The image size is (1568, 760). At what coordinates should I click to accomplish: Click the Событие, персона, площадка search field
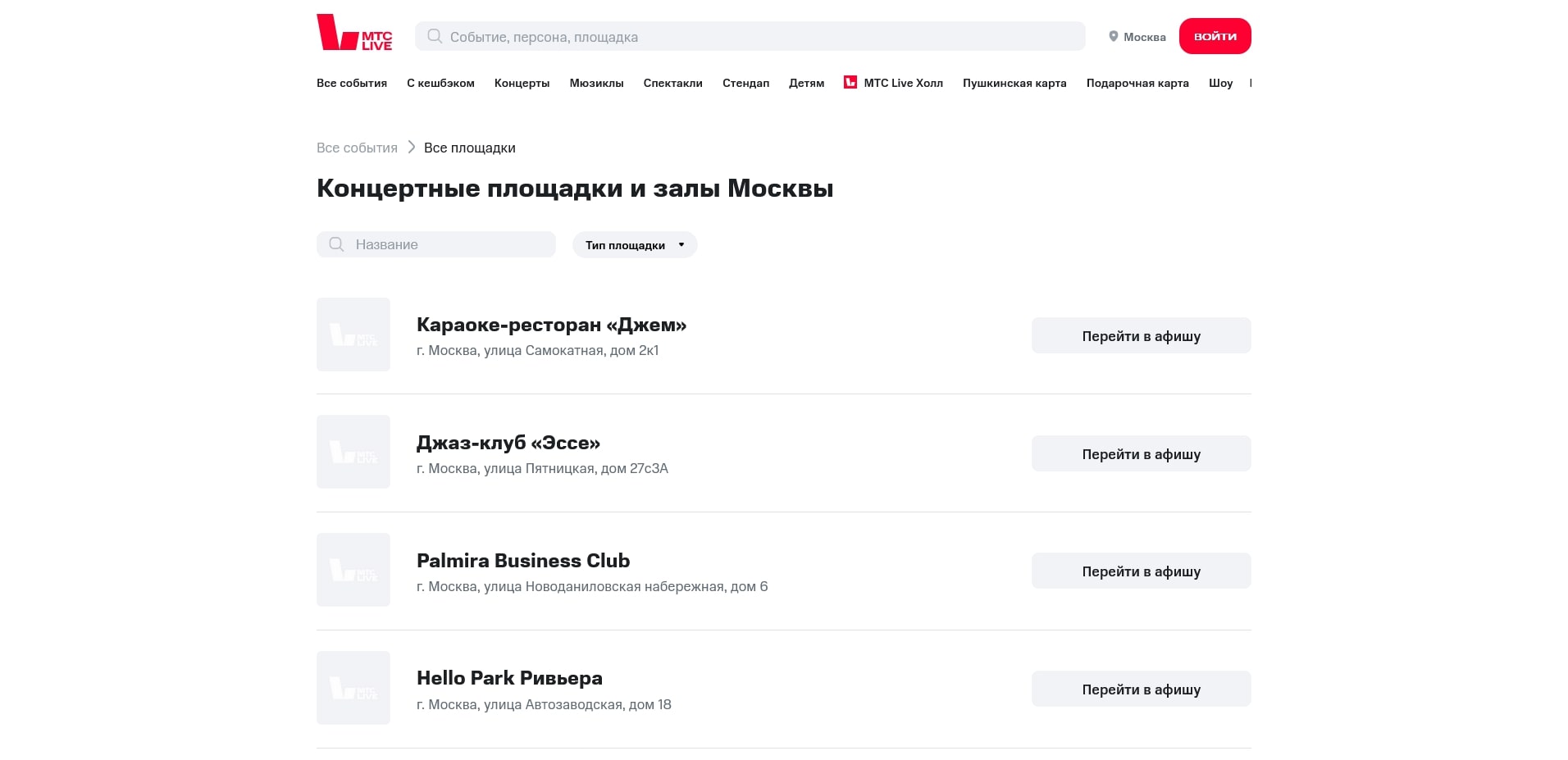(x=738, y=36)
